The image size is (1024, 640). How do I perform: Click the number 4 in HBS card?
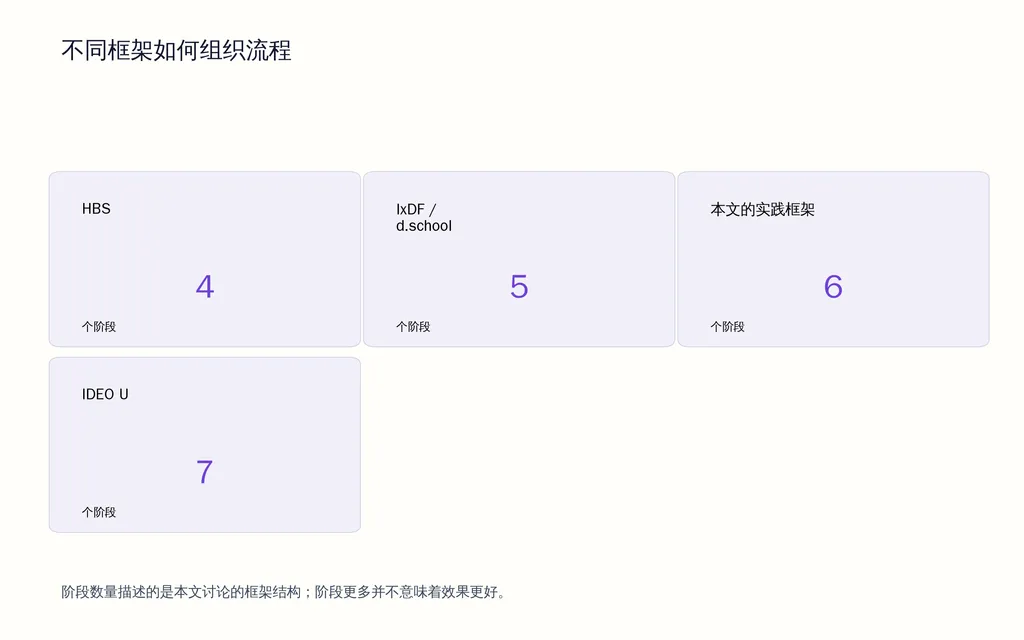click(x=204, y=287)
